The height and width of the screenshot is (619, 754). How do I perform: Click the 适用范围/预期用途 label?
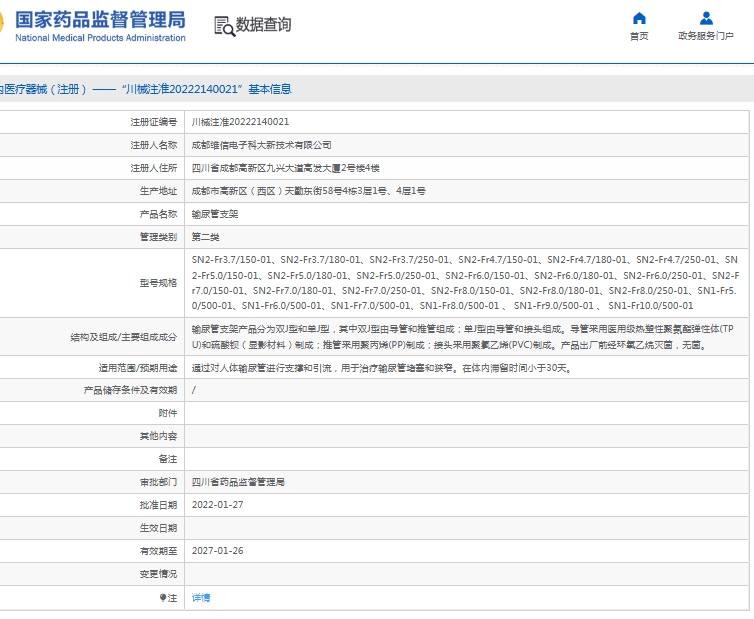pos(138,368)
